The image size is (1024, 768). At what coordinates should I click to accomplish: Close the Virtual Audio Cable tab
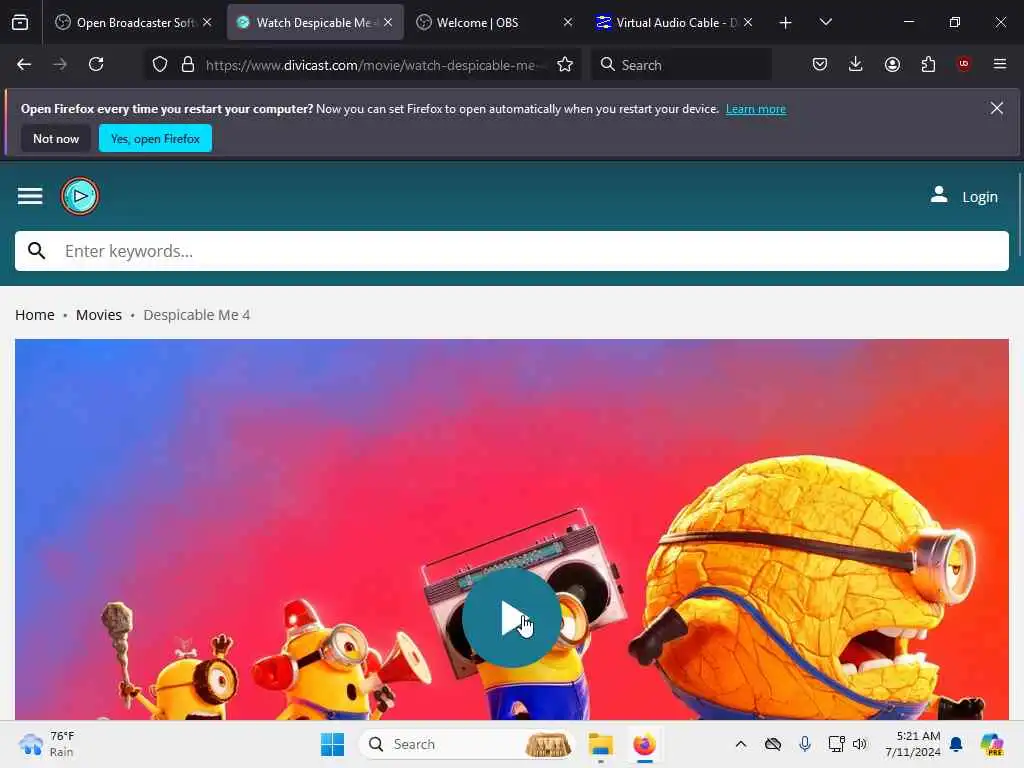pos(748,23)
